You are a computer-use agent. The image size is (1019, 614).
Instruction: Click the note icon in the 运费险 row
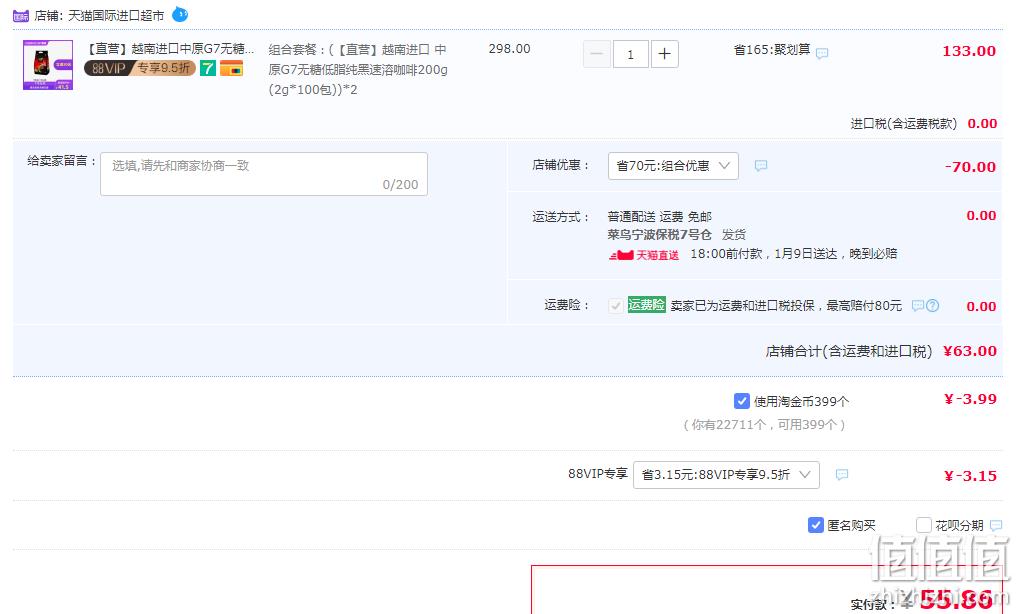[918, 305]
